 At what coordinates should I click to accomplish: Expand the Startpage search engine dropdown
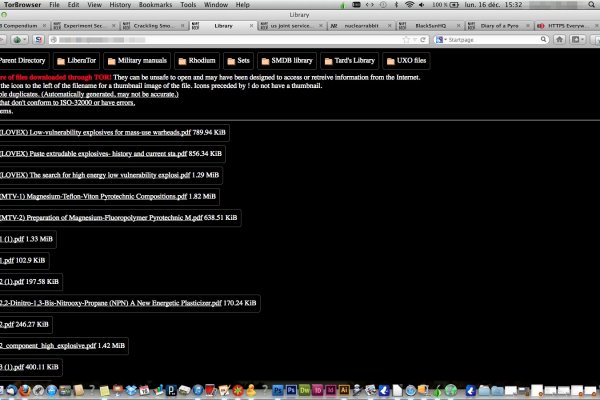(442, 40)
